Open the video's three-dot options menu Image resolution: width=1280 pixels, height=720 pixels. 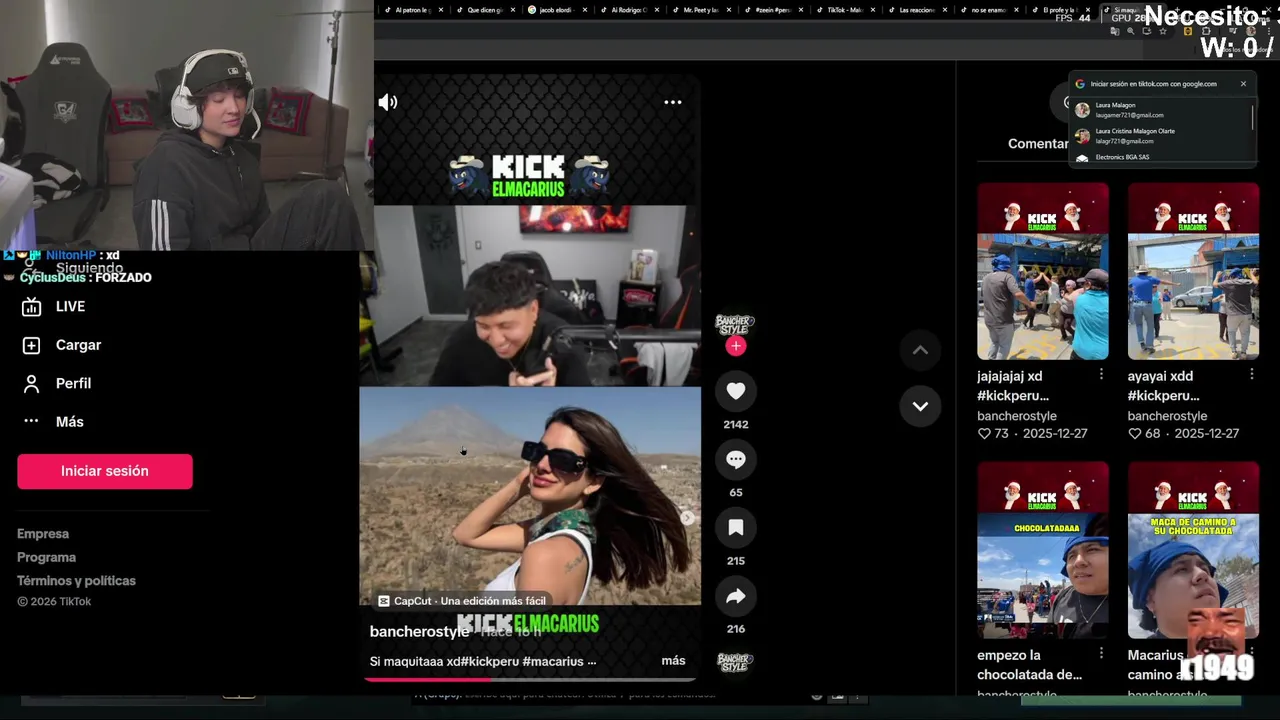point(673,102)
